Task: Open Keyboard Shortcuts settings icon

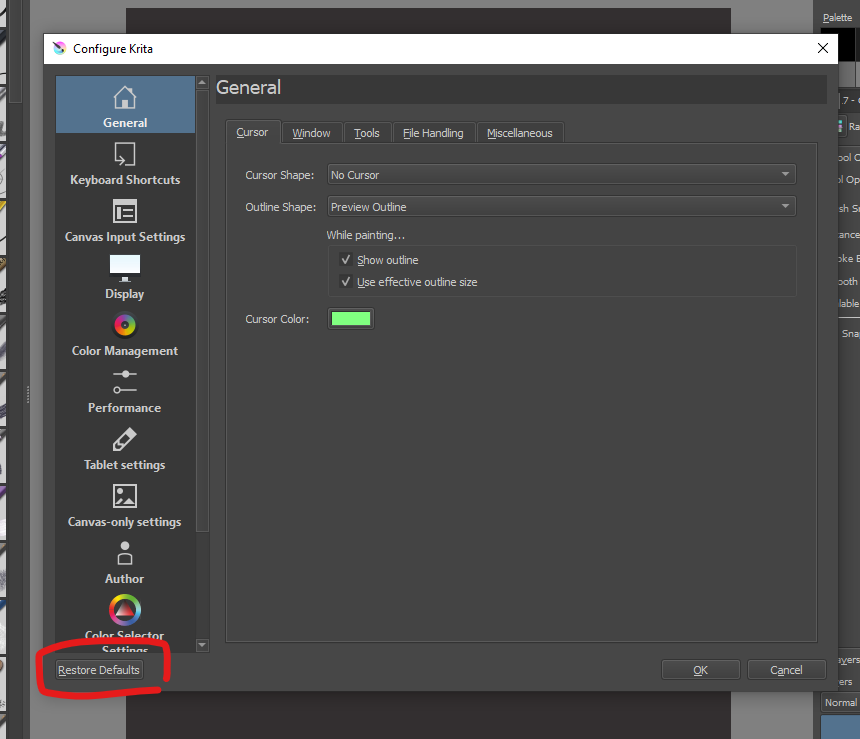Action: [125, 154]
